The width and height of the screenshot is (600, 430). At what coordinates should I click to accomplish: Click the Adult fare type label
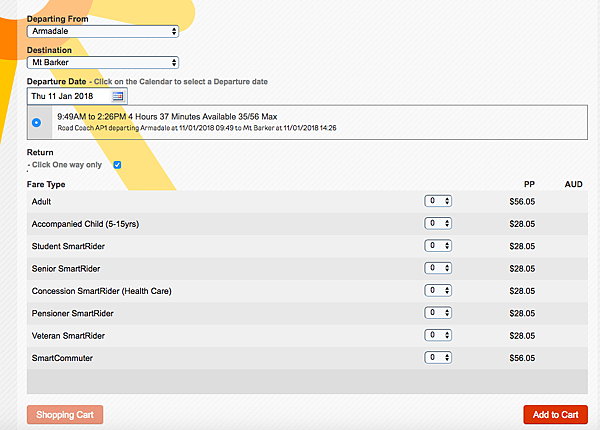click(x=41, y=202)
